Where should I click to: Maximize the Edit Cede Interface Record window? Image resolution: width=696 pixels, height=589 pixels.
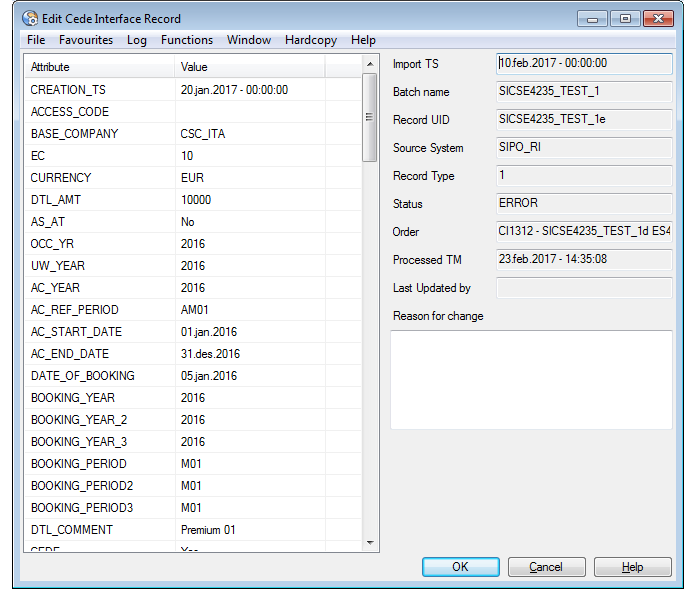click(625, 19)
